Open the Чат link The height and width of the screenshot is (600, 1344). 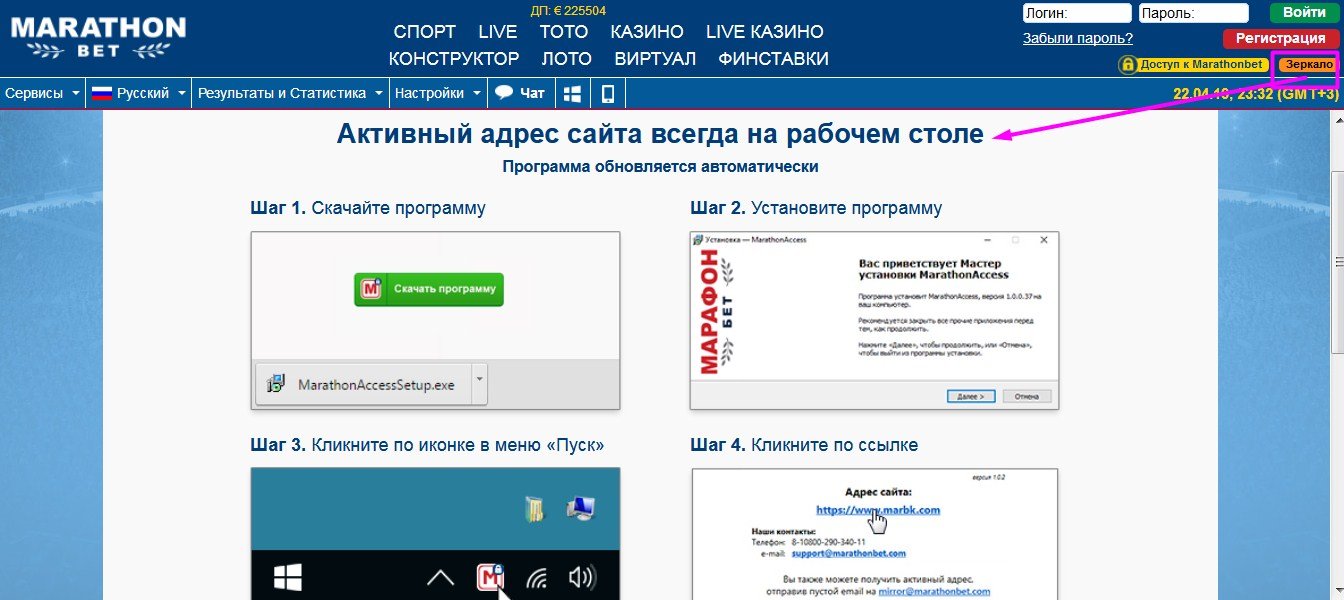click(520, 93)
